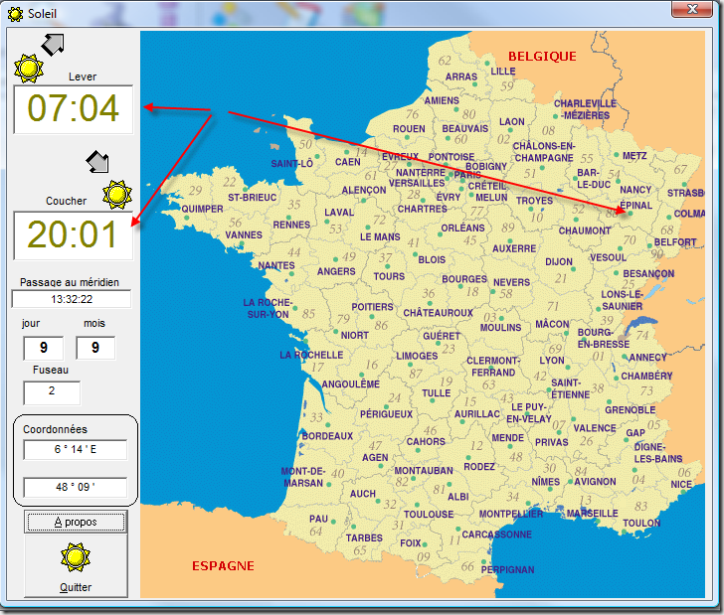Click the latitude field showing 48° 09'
This screenshot has width=724, height=615.
point(76,488)
